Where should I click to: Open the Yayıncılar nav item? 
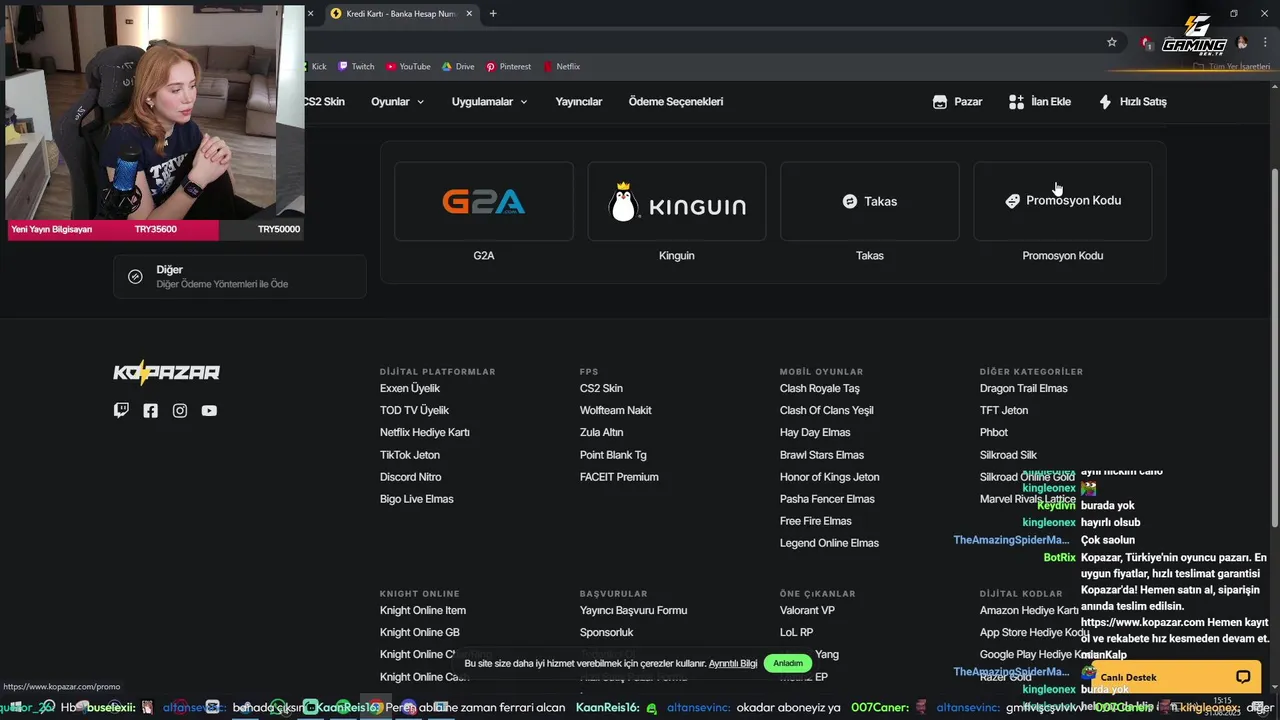click(x=579, y=102)
